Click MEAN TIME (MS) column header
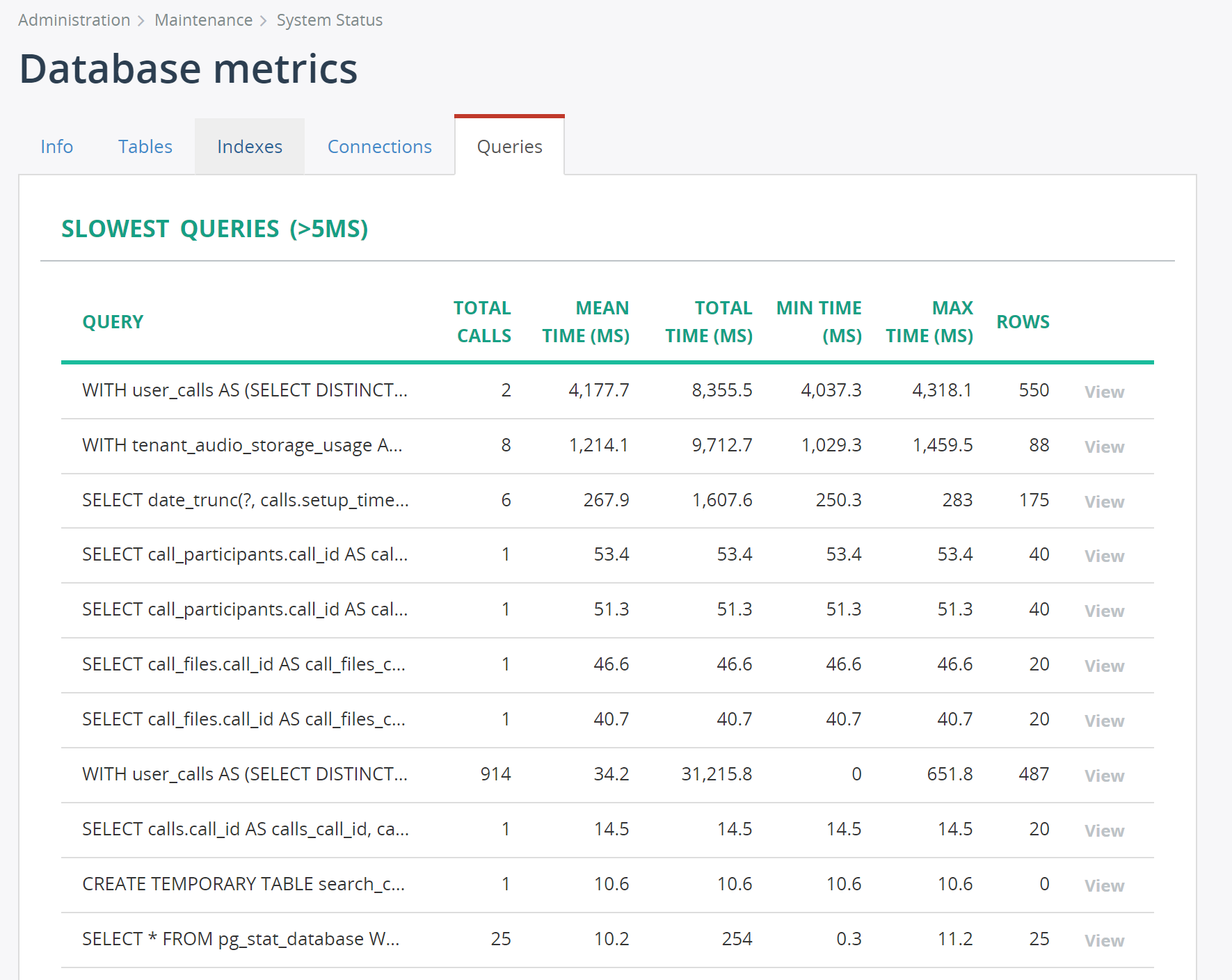This screenshot has width=1232, height=980. [586, 322]
